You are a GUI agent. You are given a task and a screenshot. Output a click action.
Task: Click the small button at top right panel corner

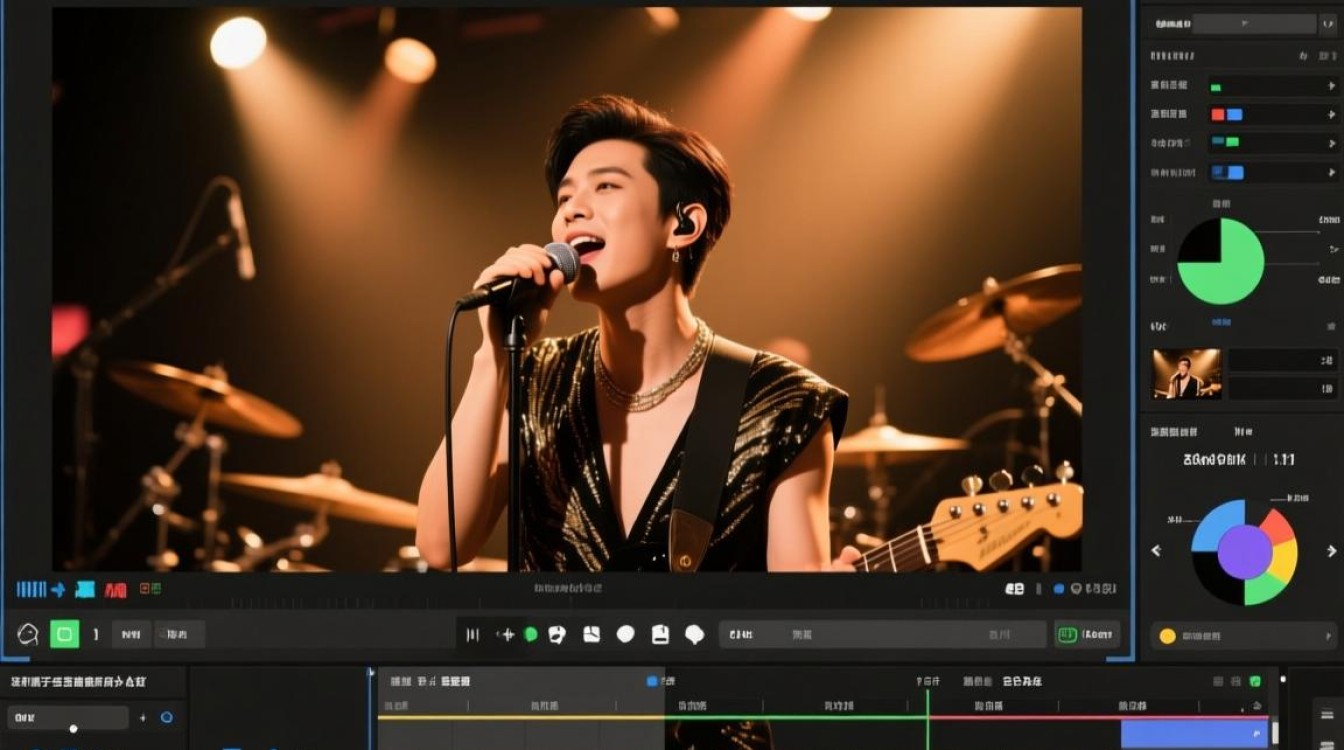point(1330,23)
